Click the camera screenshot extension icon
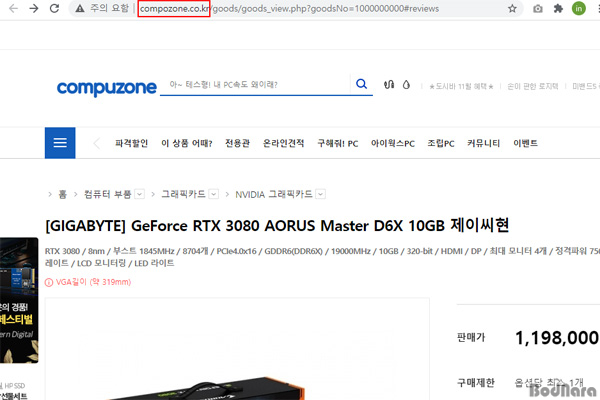The image size is (600, 400). point(538,8)
